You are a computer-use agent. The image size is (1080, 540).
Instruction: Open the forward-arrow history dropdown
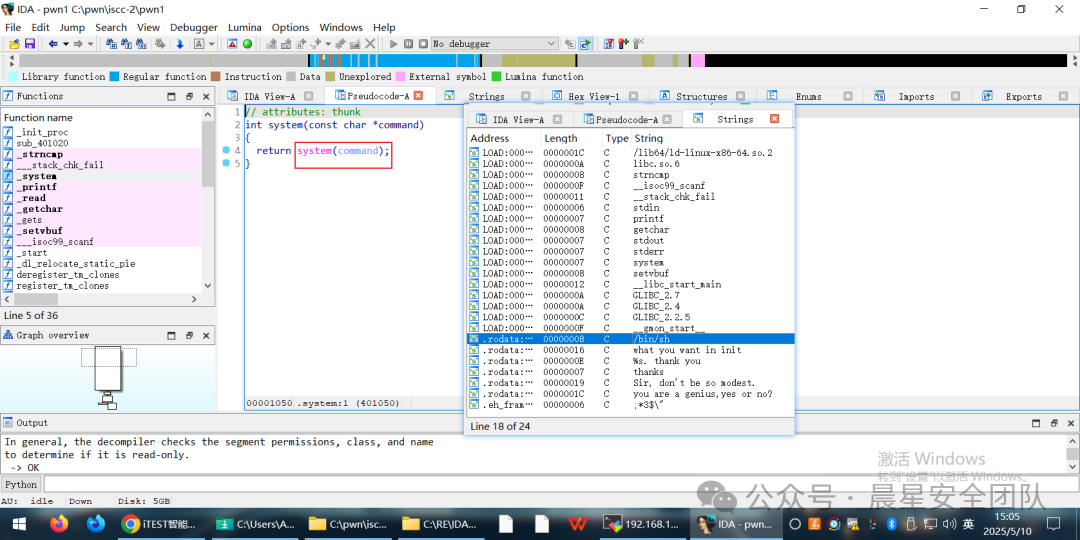(x=90, y=44)
